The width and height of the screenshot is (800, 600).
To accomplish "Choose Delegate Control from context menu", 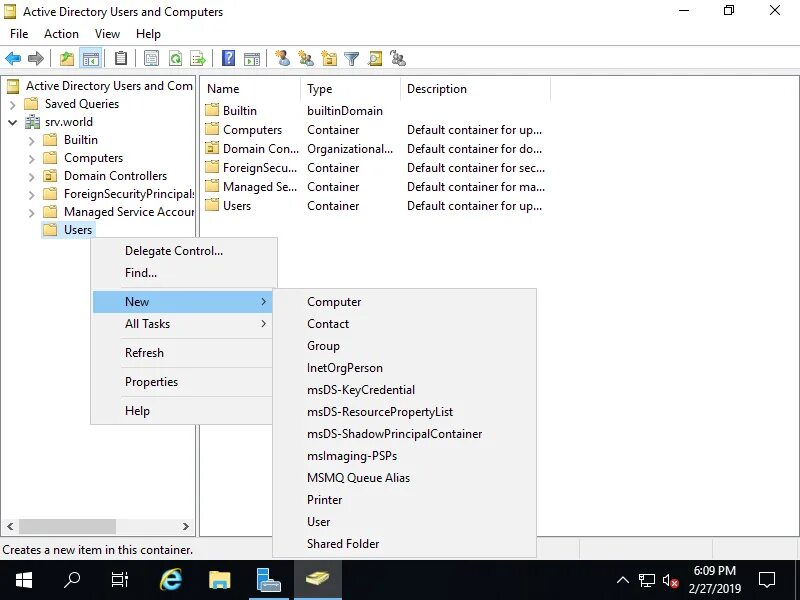I will point(184,251).
